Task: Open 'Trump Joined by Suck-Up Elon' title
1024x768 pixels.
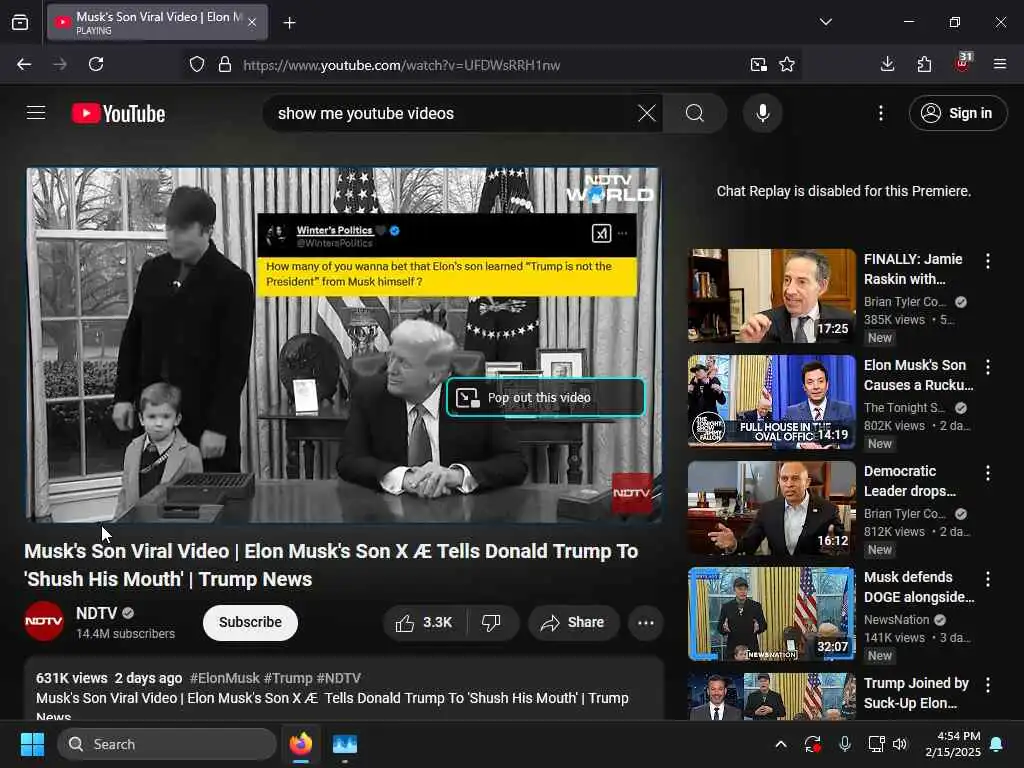Action: tap(916, 693)
